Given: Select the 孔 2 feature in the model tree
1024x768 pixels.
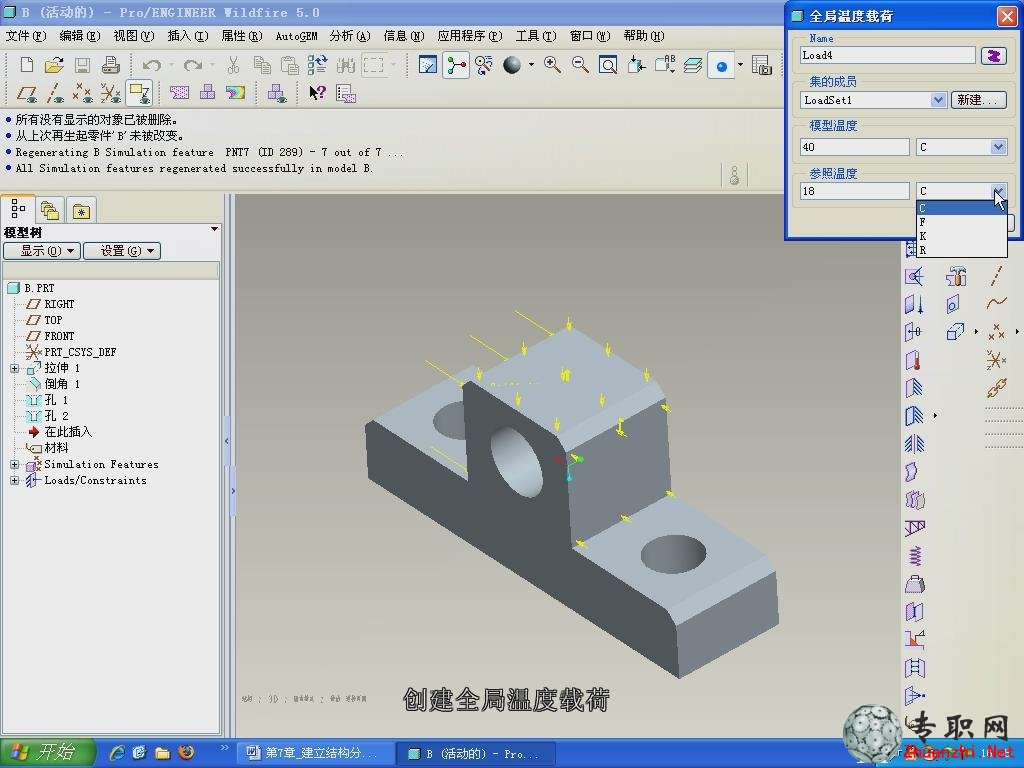Looking at the screenshot, I should pyautogui.click(x=56, y=416).
